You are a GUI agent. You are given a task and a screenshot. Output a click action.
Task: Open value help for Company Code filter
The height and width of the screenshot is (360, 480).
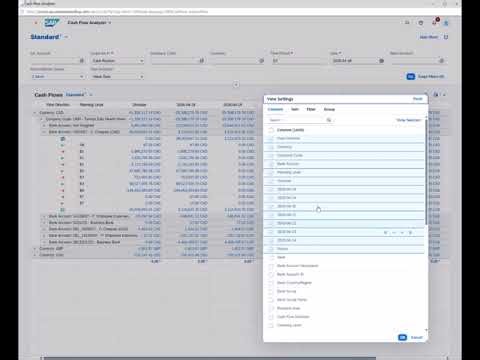pos(202,61)
